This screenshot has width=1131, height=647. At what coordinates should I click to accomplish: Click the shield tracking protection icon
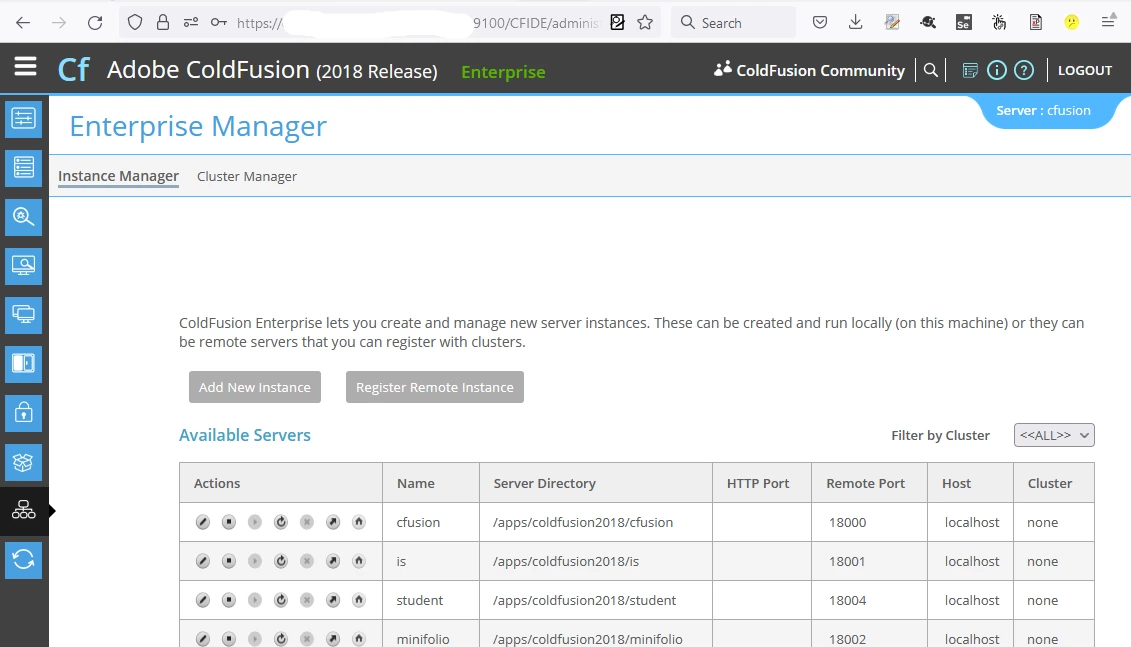tap(135, 22)
